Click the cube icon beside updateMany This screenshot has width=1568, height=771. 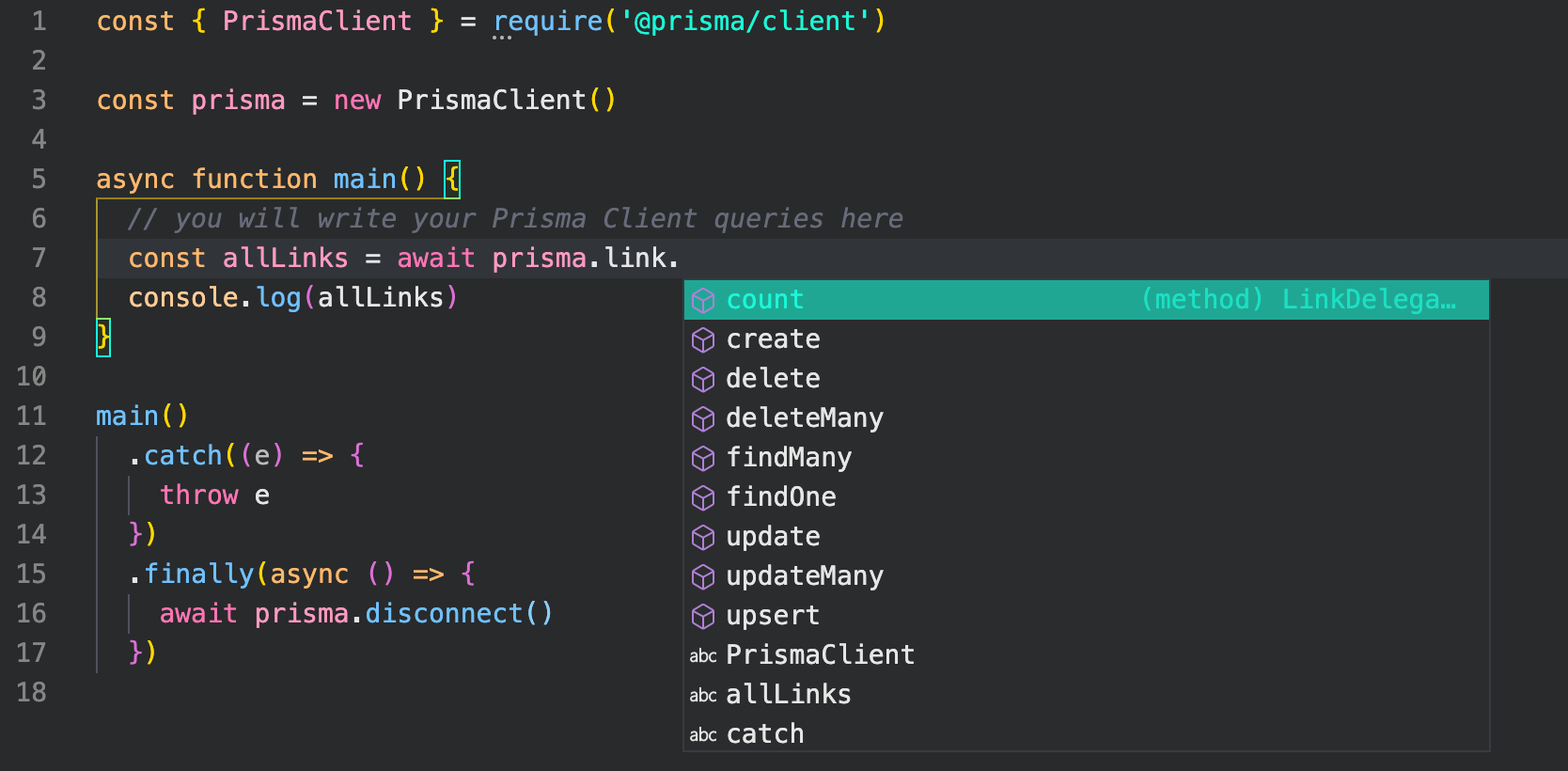pos(703,576)
